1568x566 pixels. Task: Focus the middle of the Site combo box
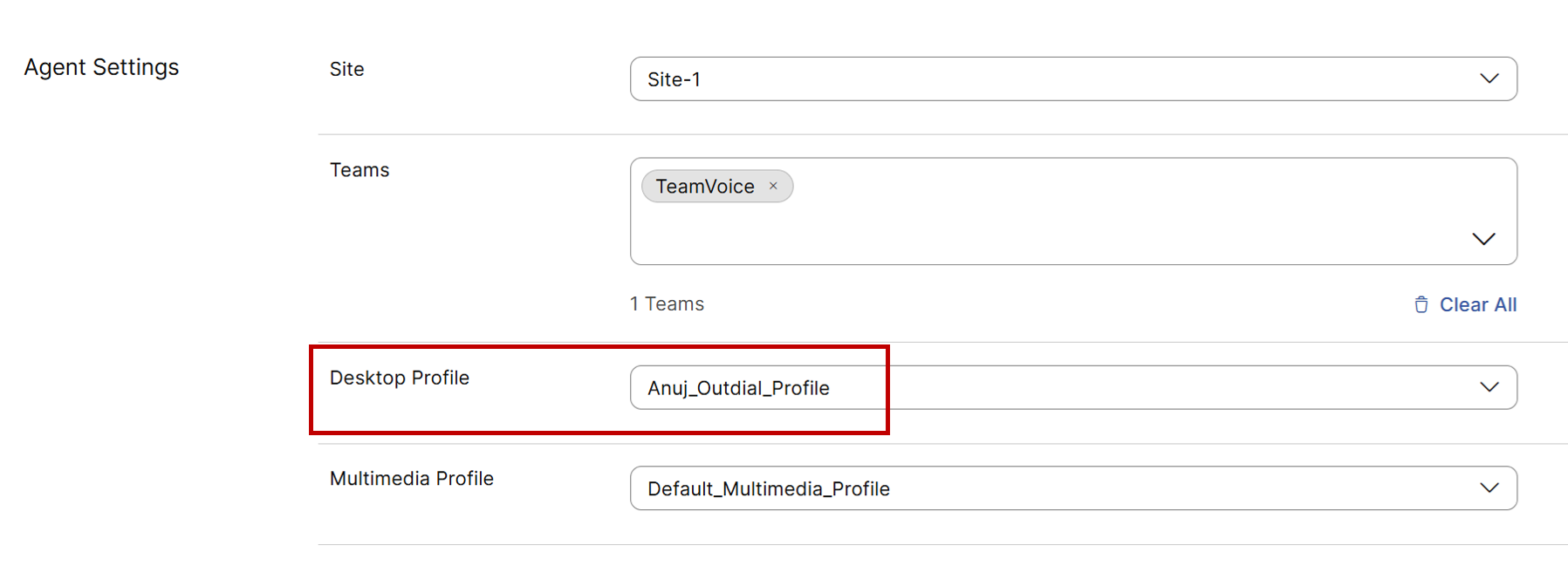1073,79
